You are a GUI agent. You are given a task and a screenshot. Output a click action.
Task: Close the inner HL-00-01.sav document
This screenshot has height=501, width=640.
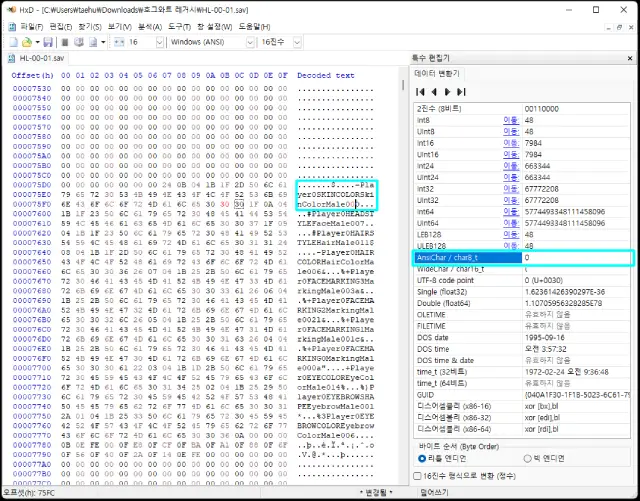coord(630,27)
